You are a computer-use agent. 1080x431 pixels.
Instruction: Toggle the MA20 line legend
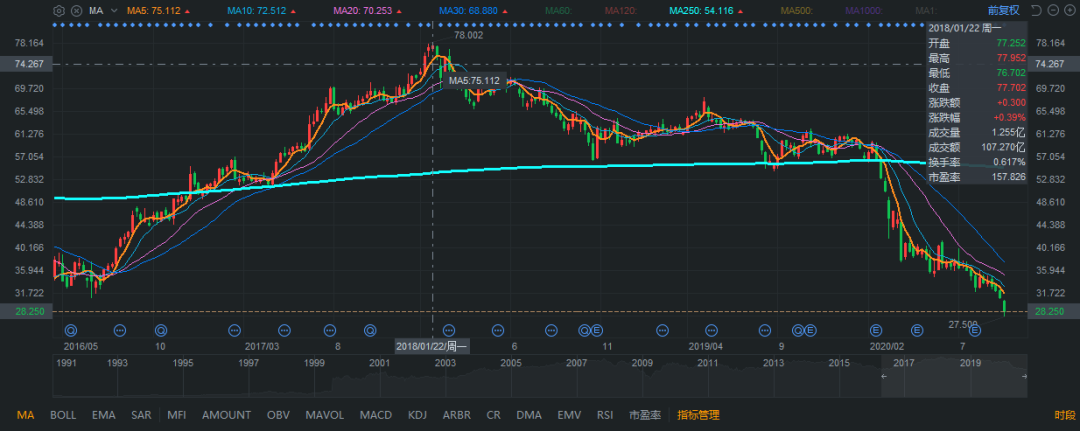(x=368, y=11)
